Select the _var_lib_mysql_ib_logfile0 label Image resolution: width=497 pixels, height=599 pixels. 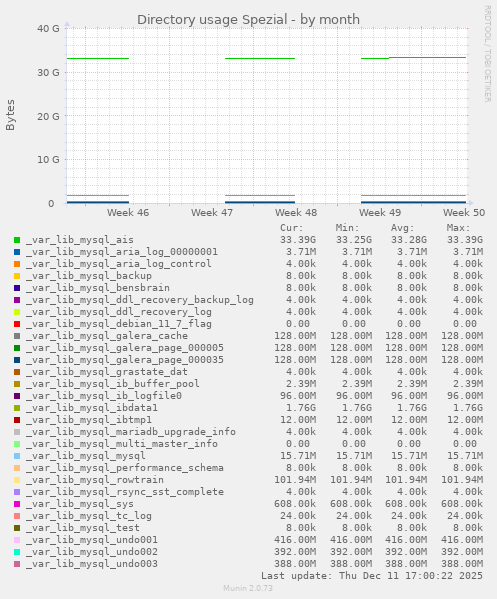click(x=104, y=396)
